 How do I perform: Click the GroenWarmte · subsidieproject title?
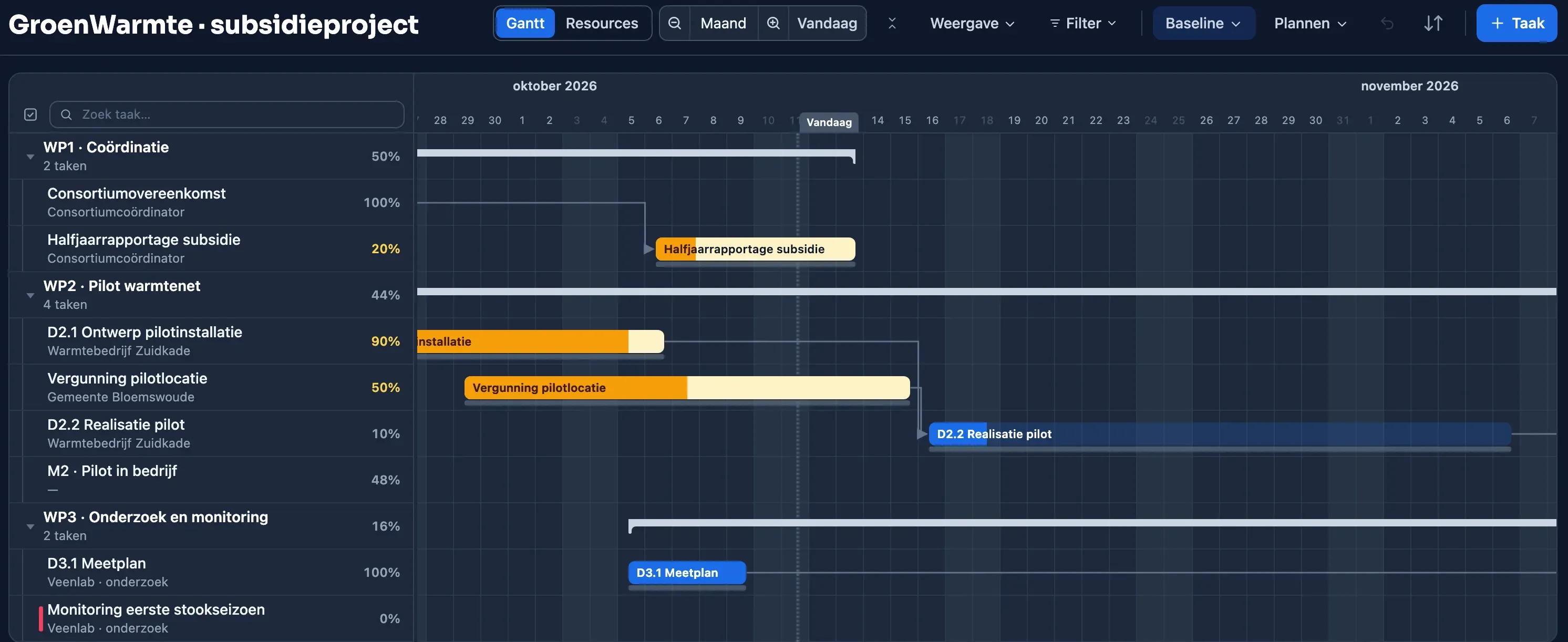click(x=214, y=24)
